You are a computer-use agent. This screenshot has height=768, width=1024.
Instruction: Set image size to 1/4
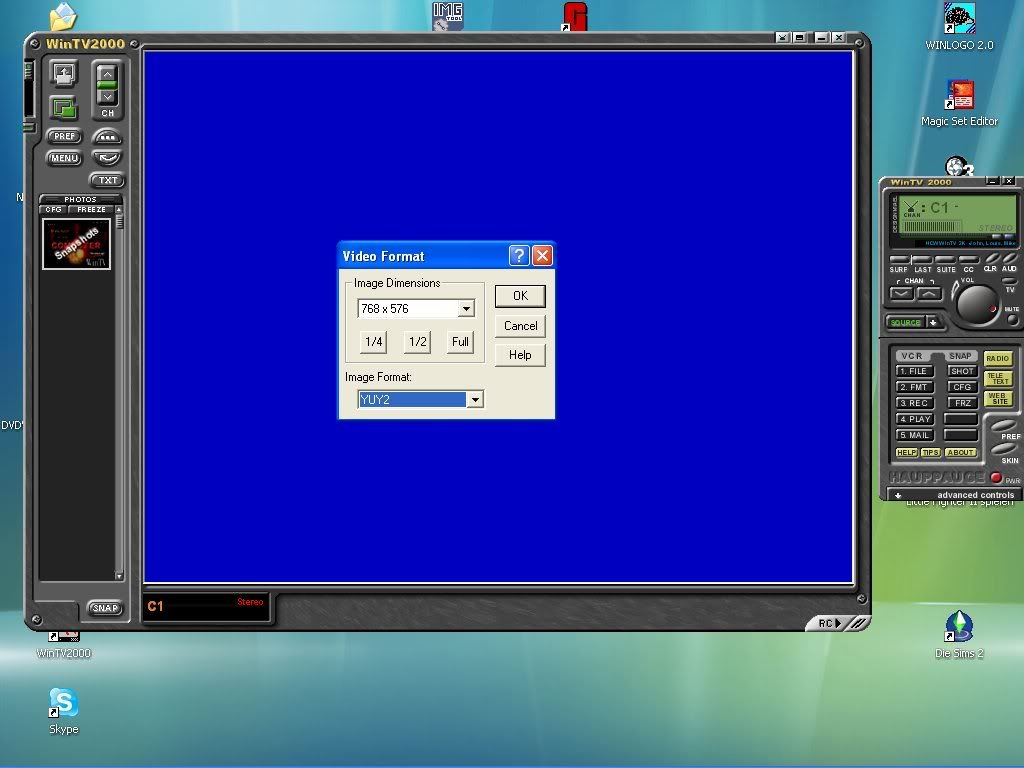pos(374,342)
